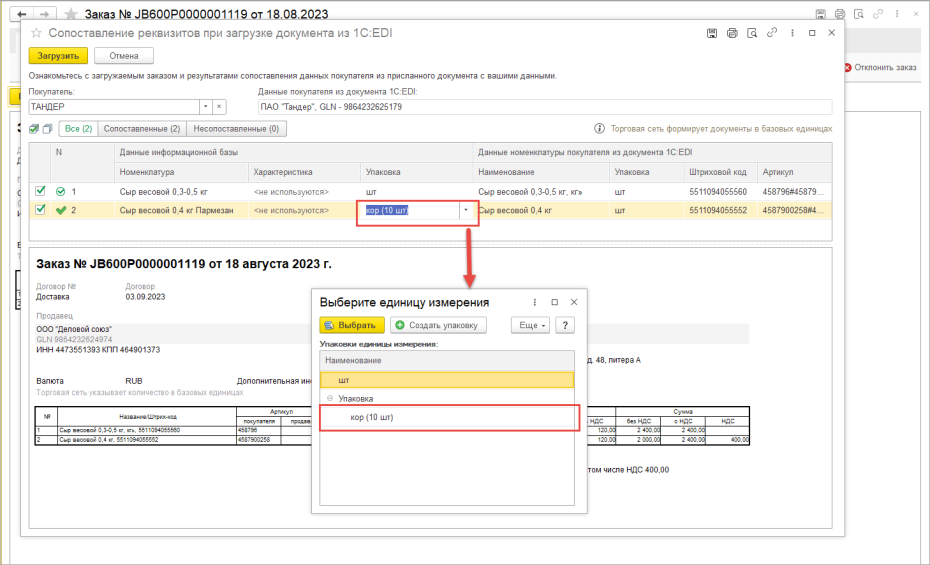Click row 1 Упаковка cell шт in base data

(416, 191)
